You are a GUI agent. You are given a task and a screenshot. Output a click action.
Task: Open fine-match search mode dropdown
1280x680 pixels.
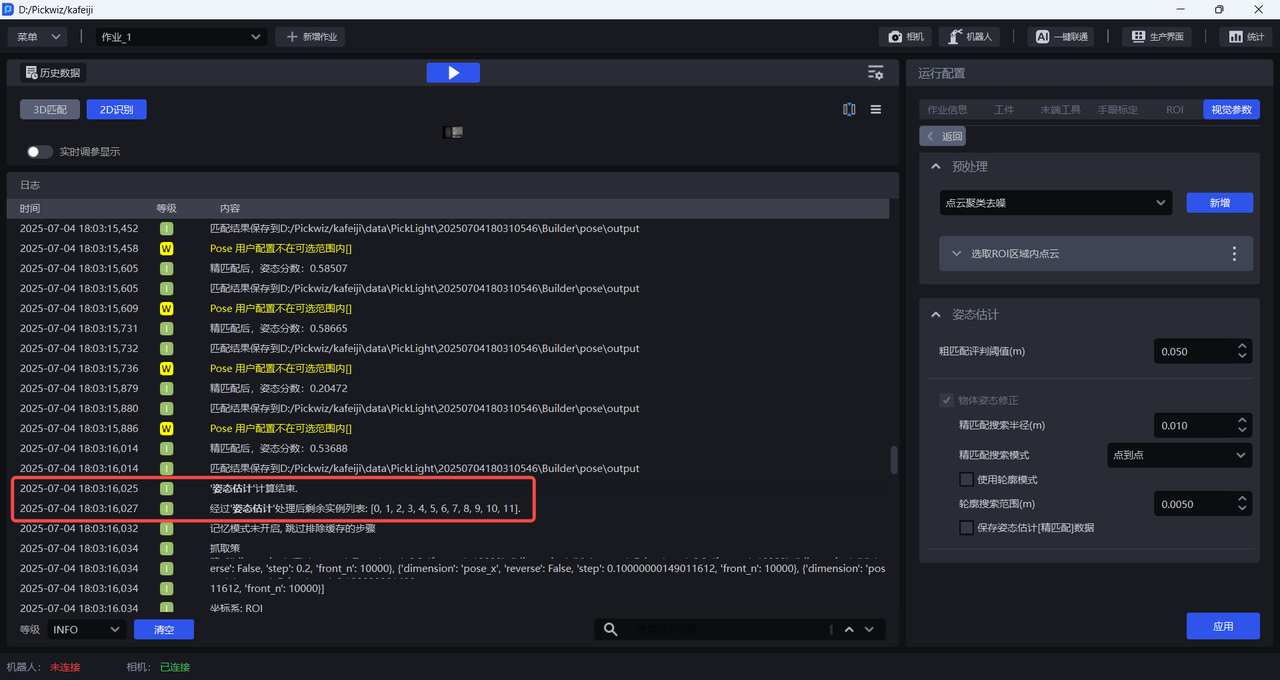pos(1179,455)
